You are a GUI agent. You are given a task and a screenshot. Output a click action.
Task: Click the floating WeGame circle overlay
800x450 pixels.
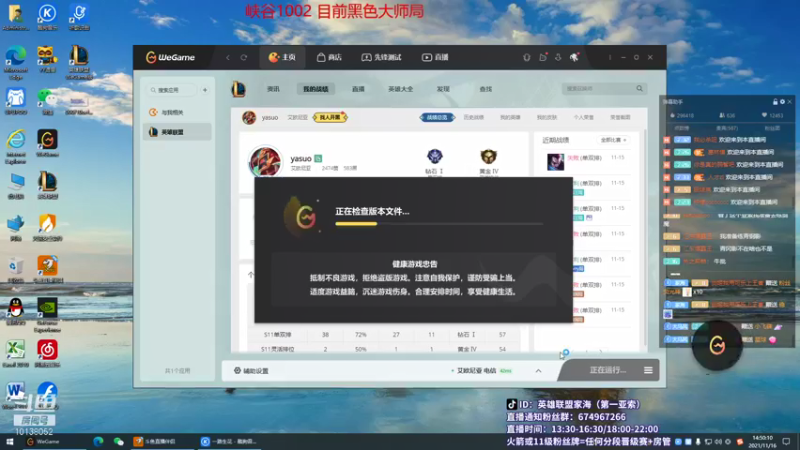717,345
